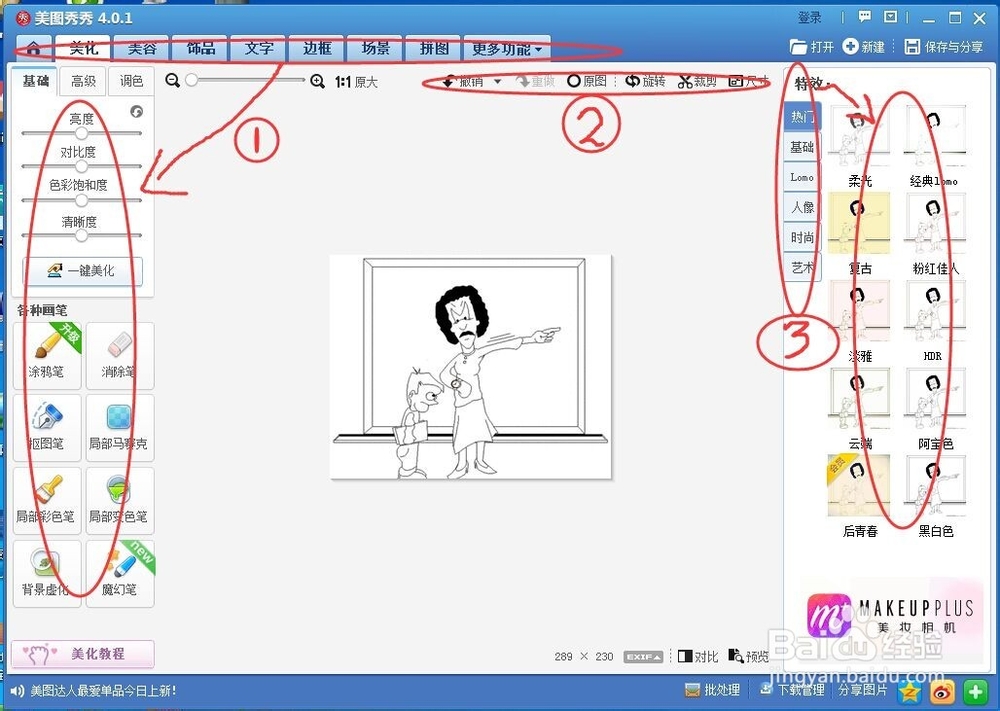
Task: Select the 背景虚化 background blur tool
Action: pyautogui.click(x=47, y=573)
